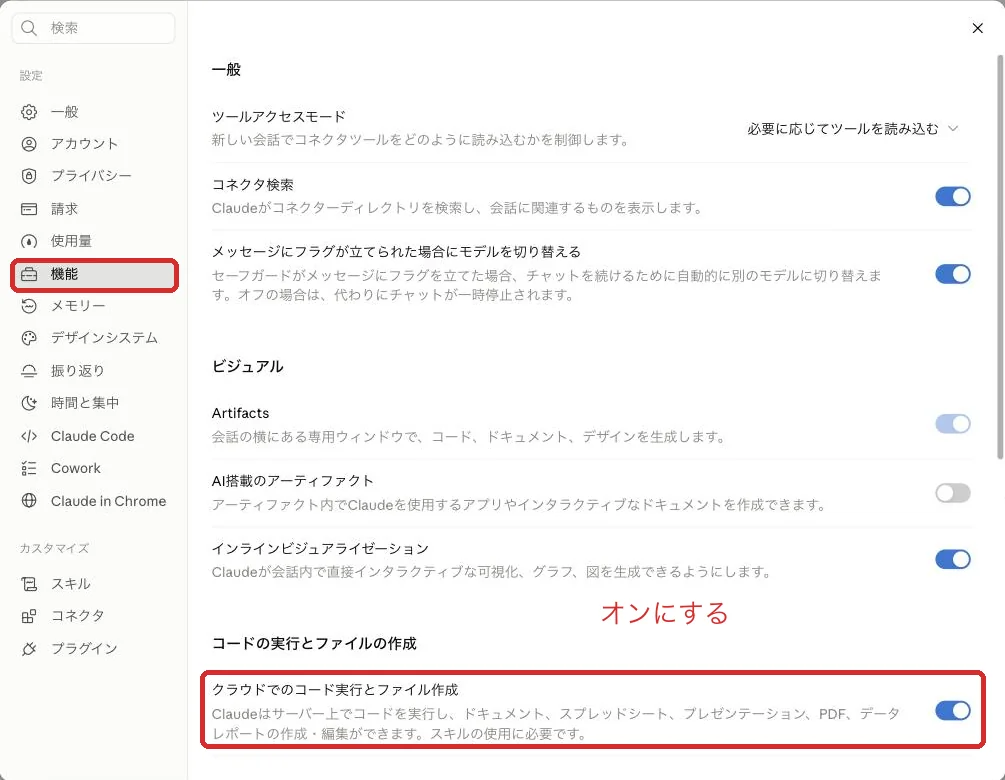This screenshot has height=780, width=1005.
Task: Click the メモリー history icon
Action: tap(29, 306)
